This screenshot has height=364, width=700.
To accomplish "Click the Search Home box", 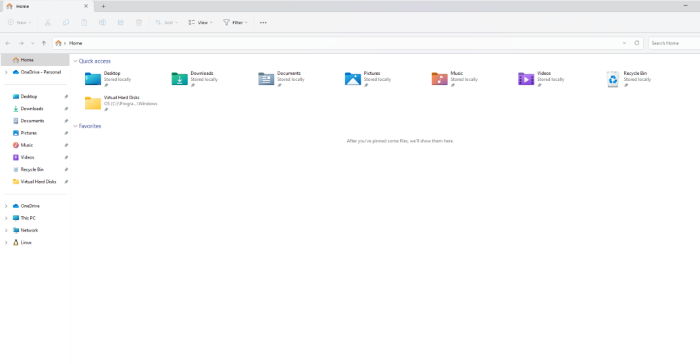I will click(674, 43).
